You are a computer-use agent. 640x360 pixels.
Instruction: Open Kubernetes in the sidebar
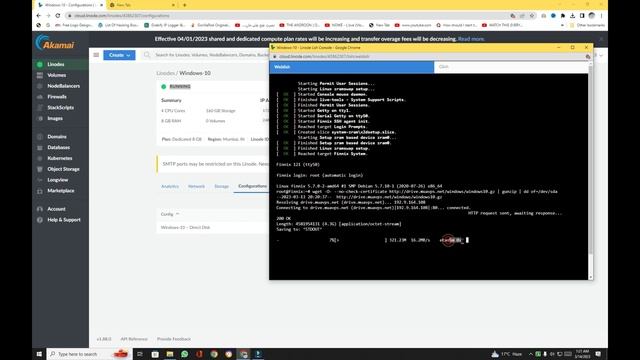pyautogui.click(x=60, y=158)
